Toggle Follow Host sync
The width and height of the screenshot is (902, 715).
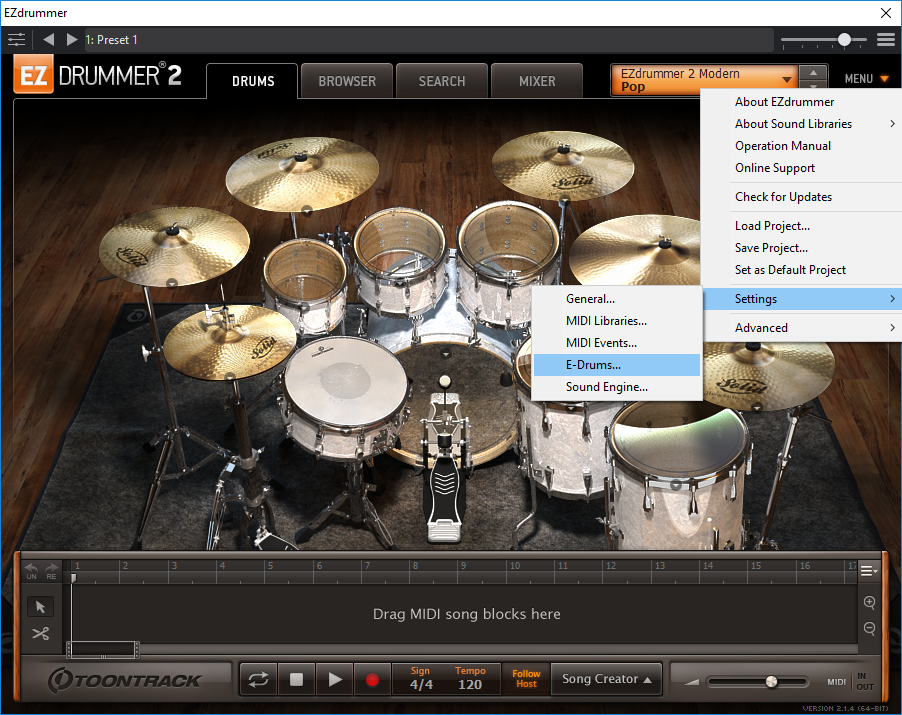coord(526,679)
